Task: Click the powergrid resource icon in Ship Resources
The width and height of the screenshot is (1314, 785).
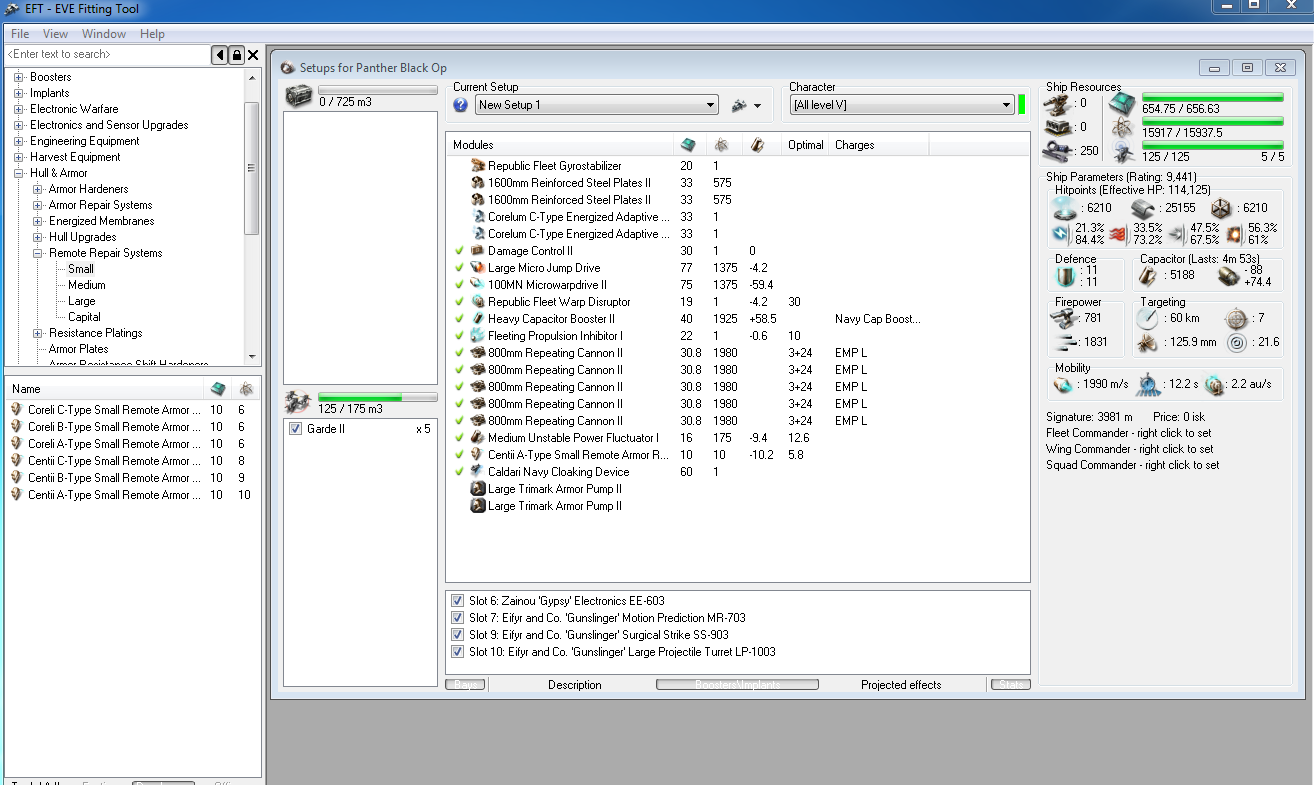Action: (x=1122, y=127)
